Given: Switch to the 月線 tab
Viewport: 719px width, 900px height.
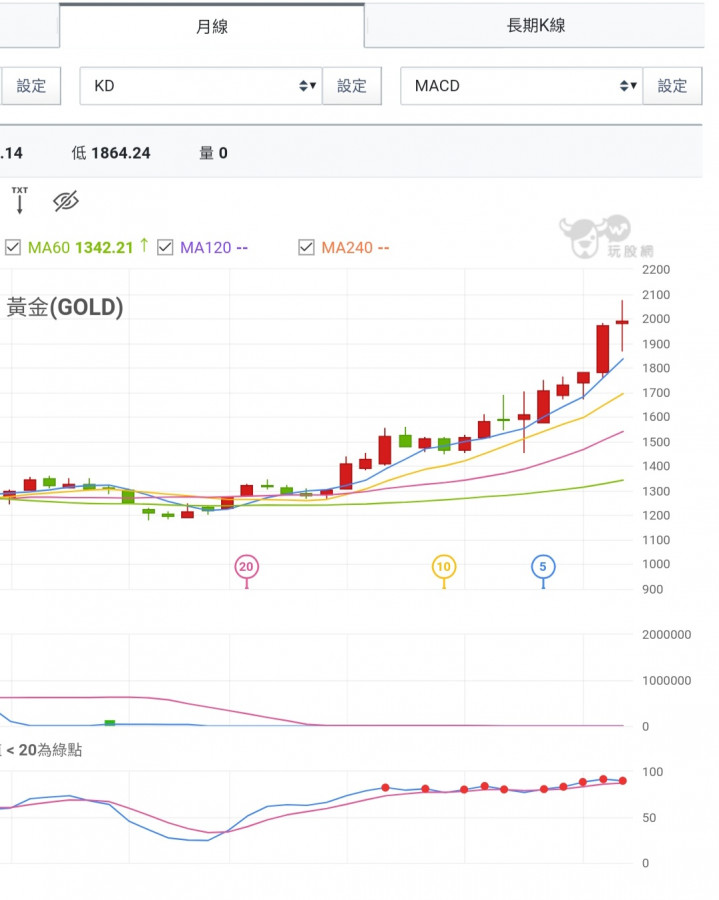Looking at the screenshot, I should pyautogui.click(x=211, y=26).
